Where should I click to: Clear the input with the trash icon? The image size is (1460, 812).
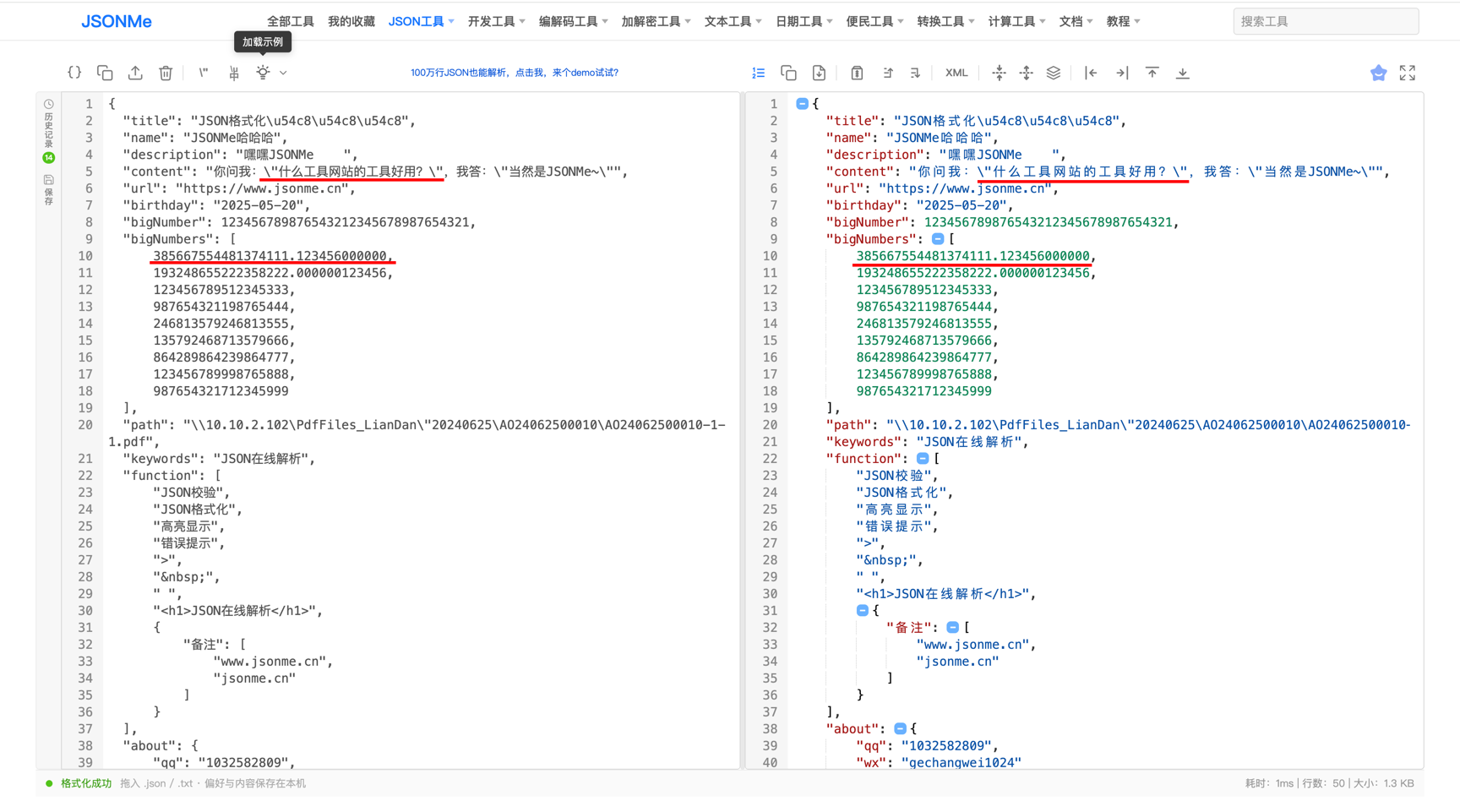(x=166, y=73)
